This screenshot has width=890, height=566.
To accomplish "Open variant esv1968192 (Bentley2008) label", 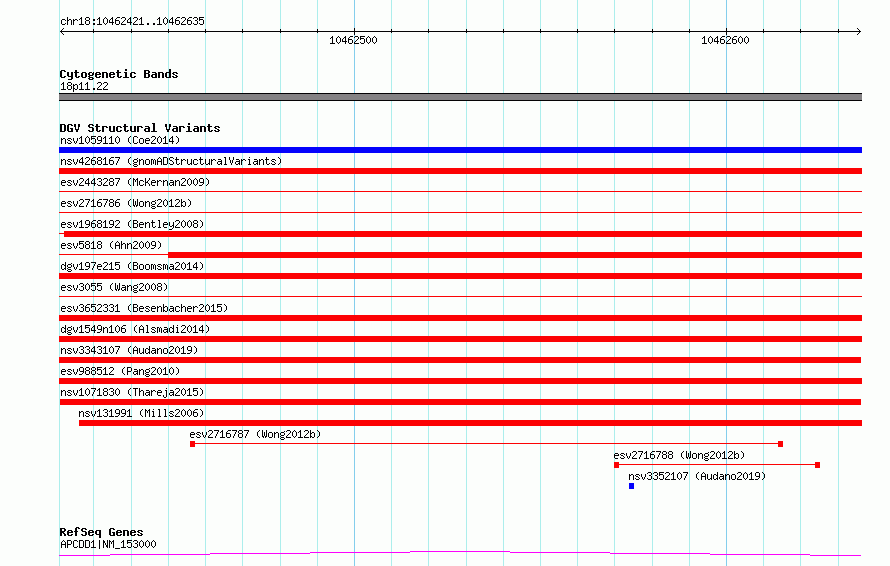I will (x=132, y=224).
